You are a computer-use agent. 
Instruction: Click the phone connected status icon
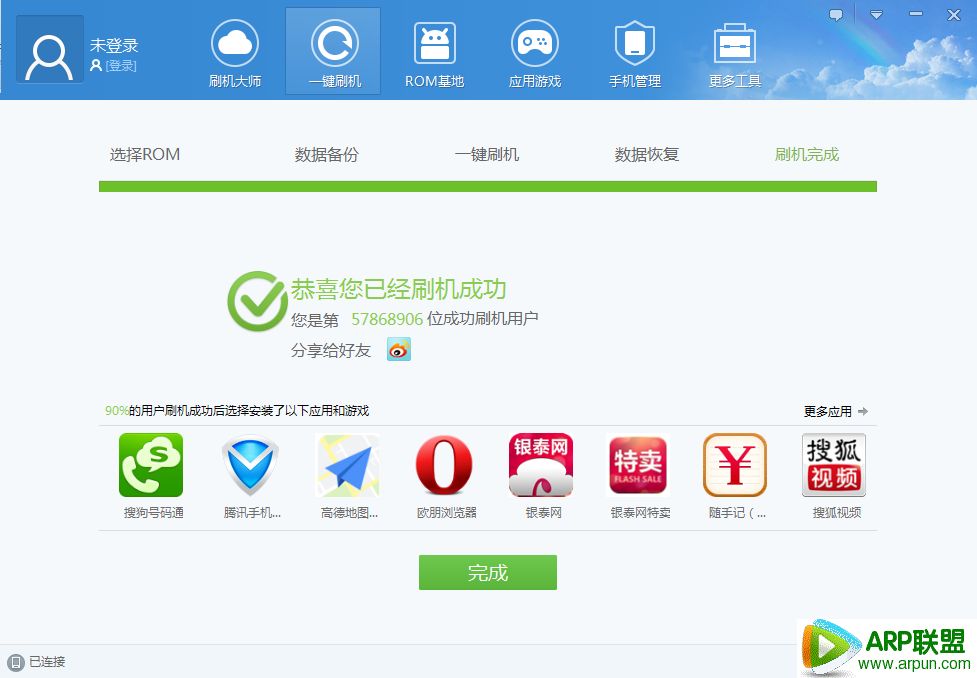coord(16,662)
